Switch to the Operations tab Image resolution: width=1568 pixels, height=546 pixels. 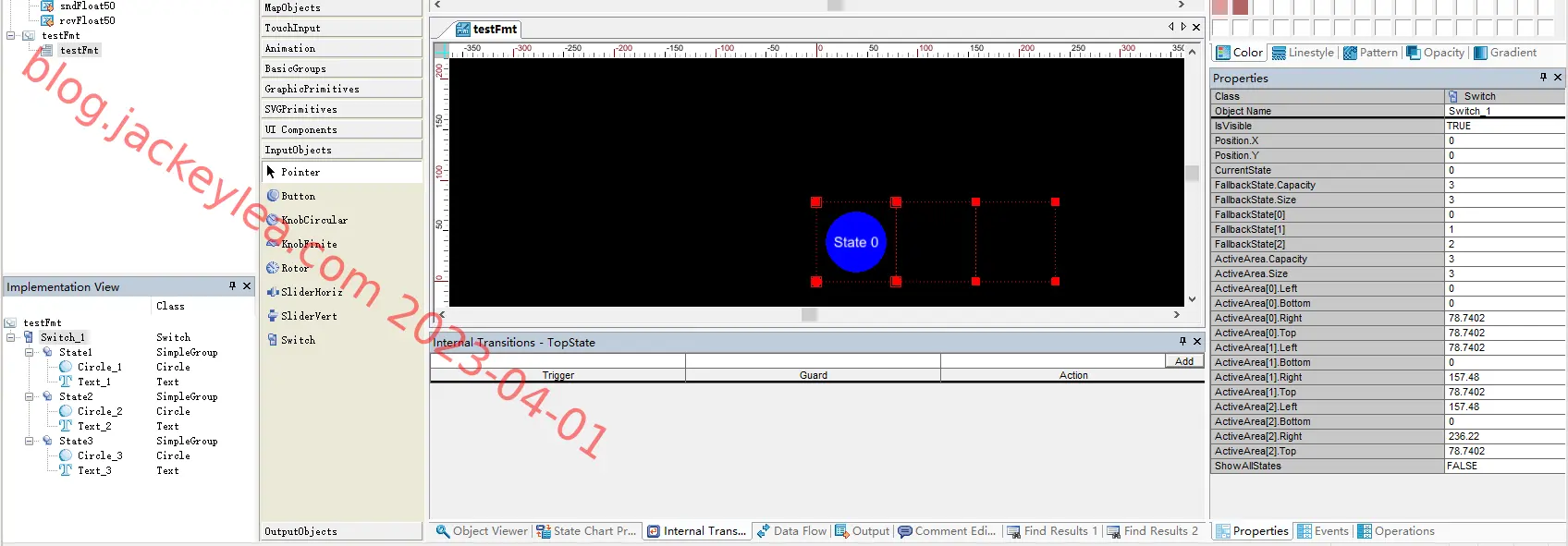pyautogui.click(x=1396, y=531)
